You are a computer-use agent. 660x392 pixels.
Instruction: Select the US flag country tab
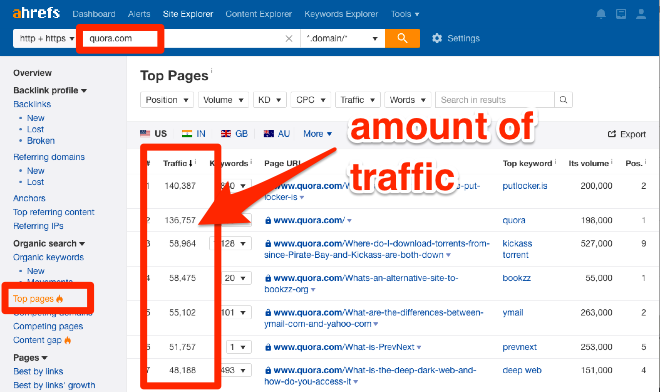(x=153, y=134)
